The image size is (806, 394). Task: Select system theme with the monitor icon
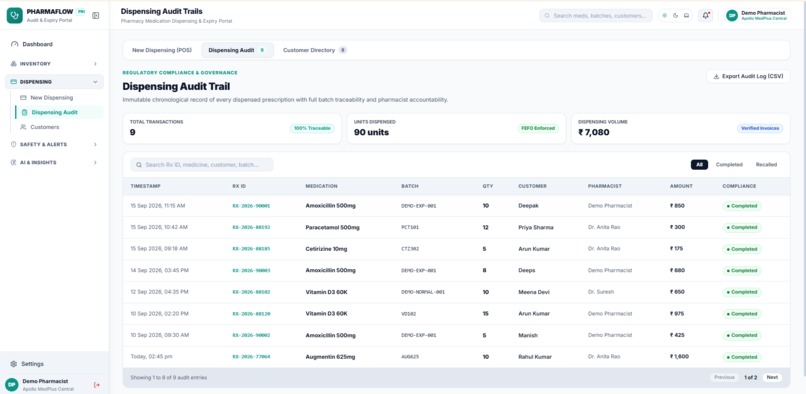pos(686,15)
